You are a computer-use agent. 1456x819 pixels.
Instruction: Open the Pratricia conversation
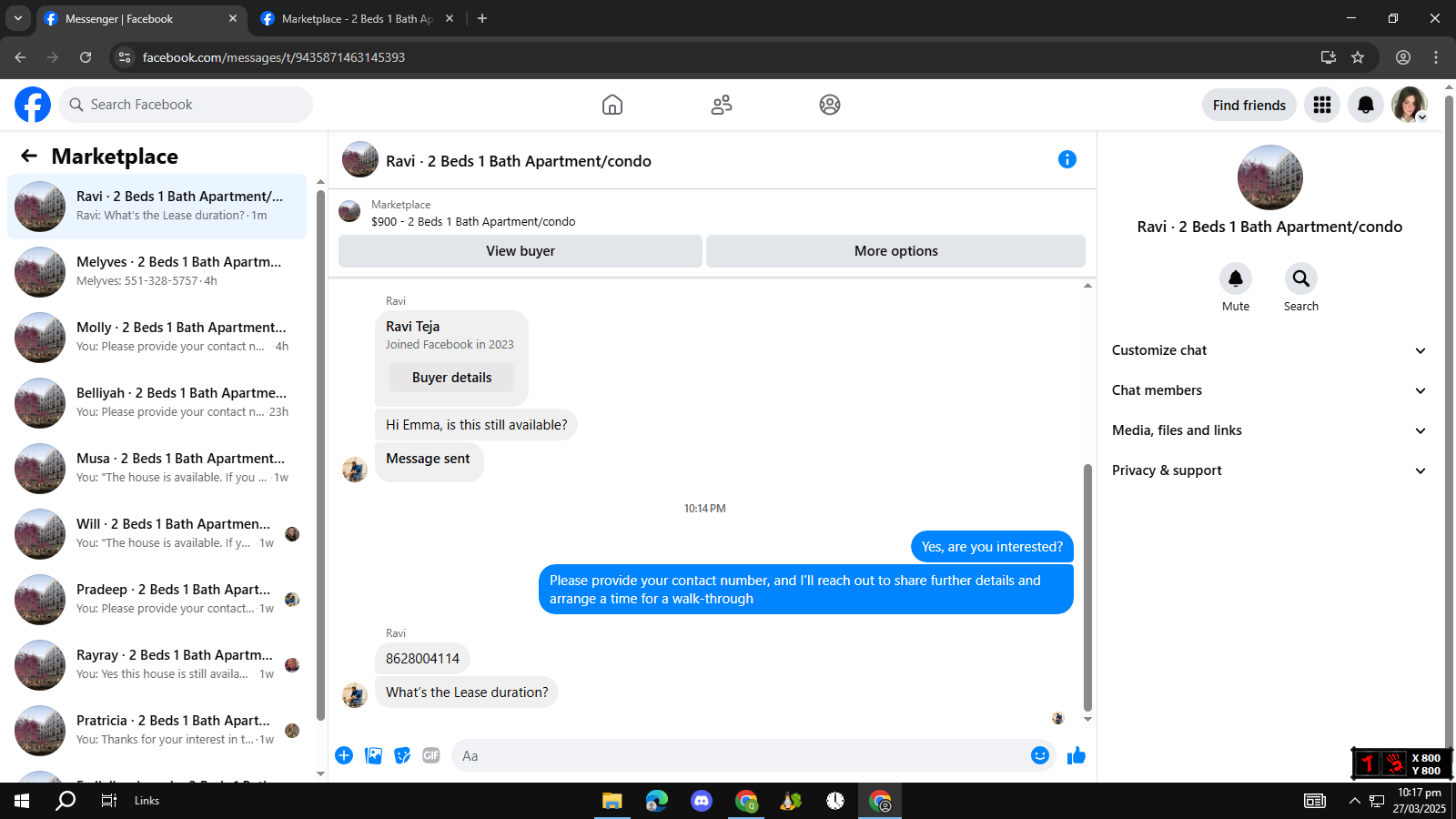(157, 731)
